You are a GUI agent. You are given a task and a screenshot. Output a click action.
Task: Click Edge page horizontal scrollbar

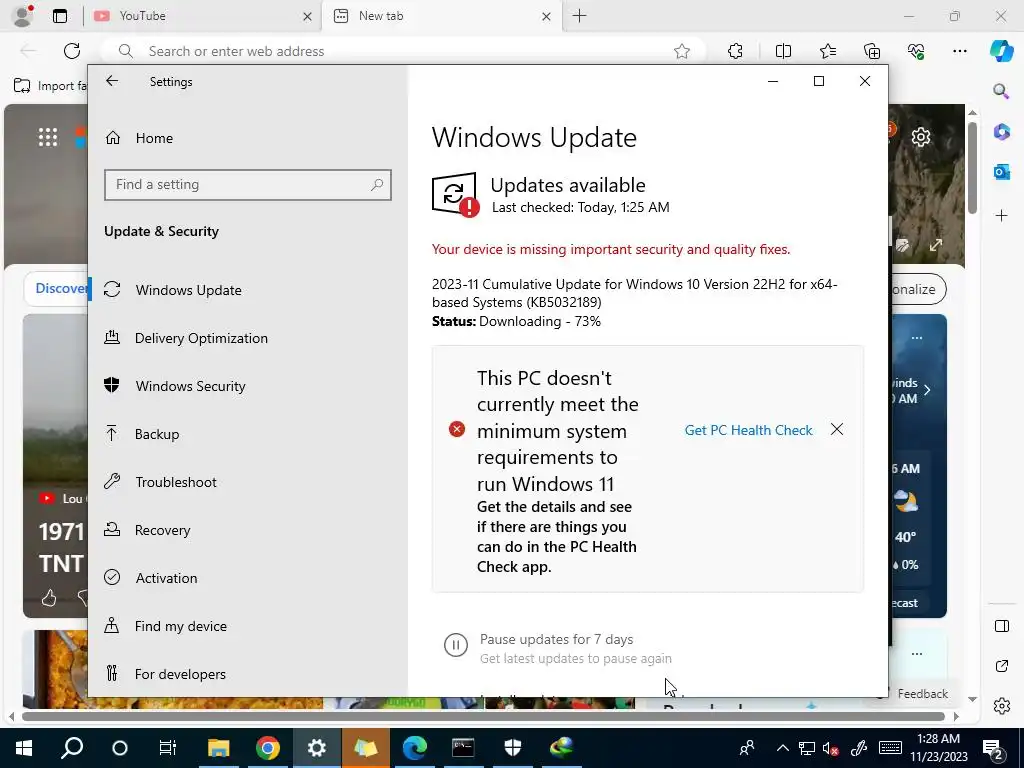483,716
